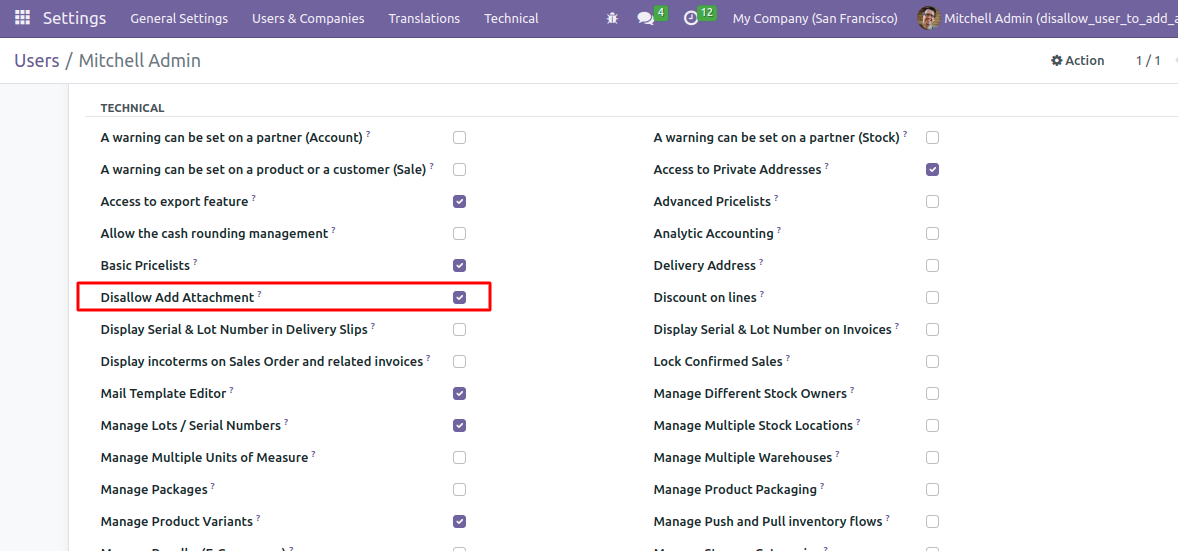1178x551 pixels.
Task: Click 'Manage Push and Pull inventory flows' label
Action: point(768,522)
